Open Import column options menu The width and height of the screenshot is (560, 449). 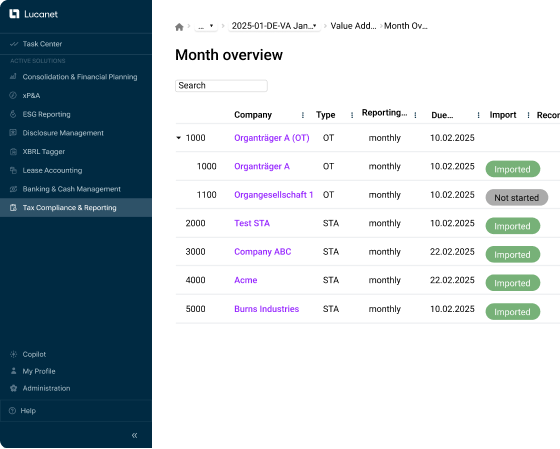coord(528,115)
